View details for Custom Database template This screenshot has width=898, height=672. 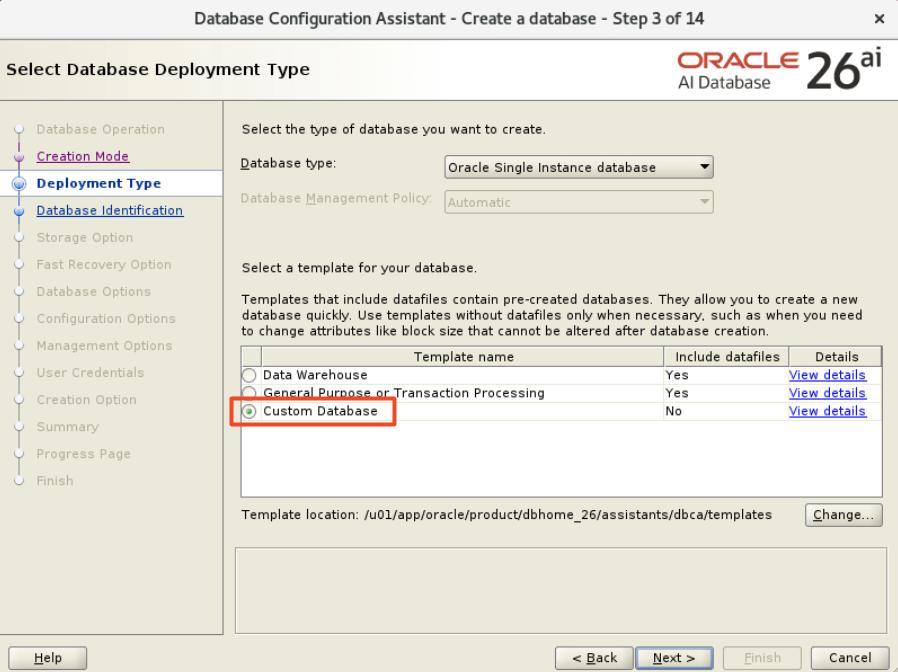coord(827,411)
